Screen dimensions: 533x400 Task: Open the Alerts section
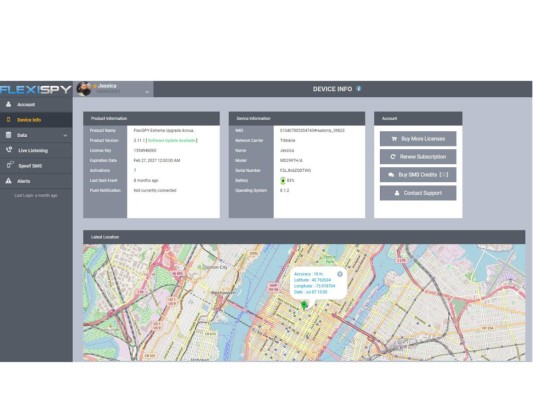click(x=36, y=181)
